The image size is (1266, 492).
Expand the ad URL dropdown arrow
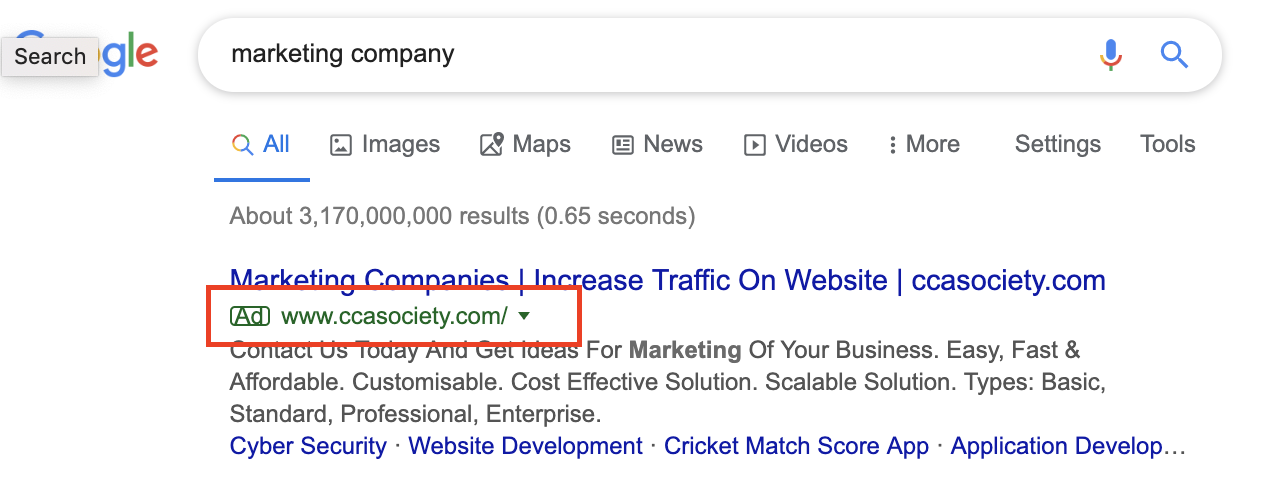click(x=524, y=317)
